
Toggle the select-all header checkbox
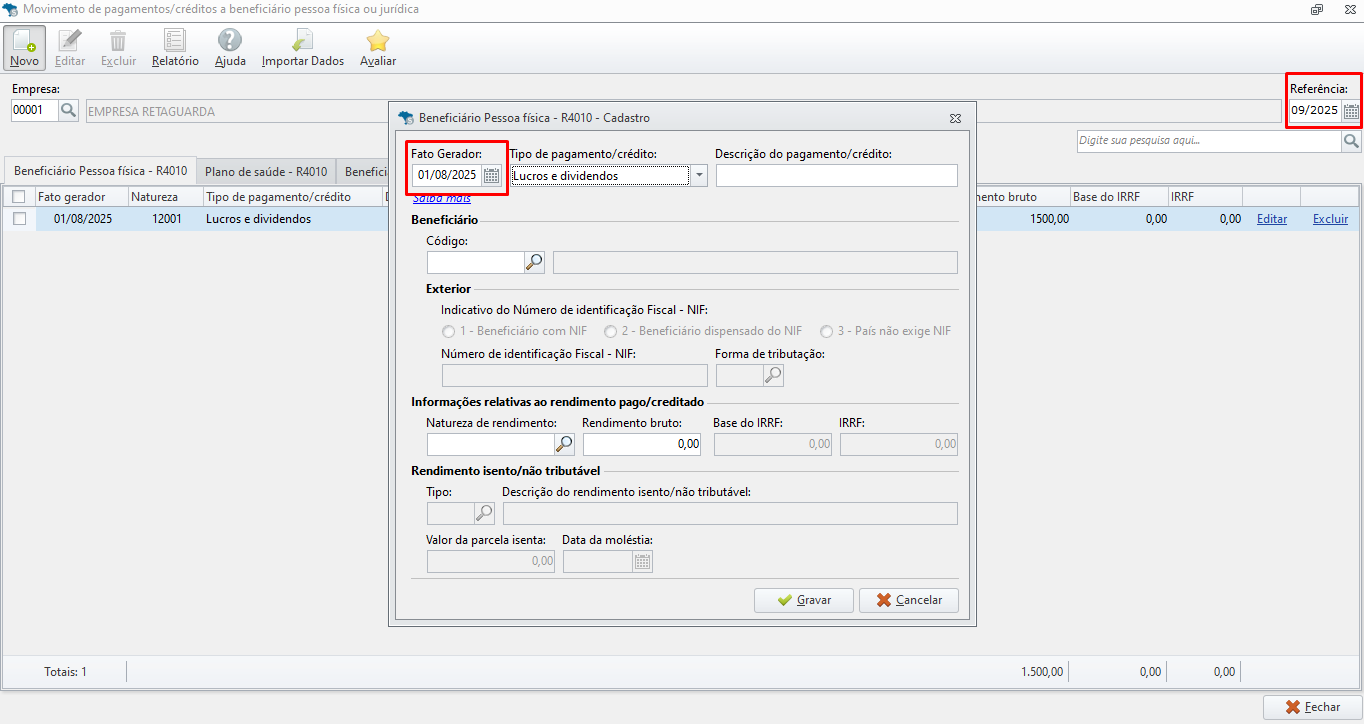pyautogui.click(x=19, y=197)
